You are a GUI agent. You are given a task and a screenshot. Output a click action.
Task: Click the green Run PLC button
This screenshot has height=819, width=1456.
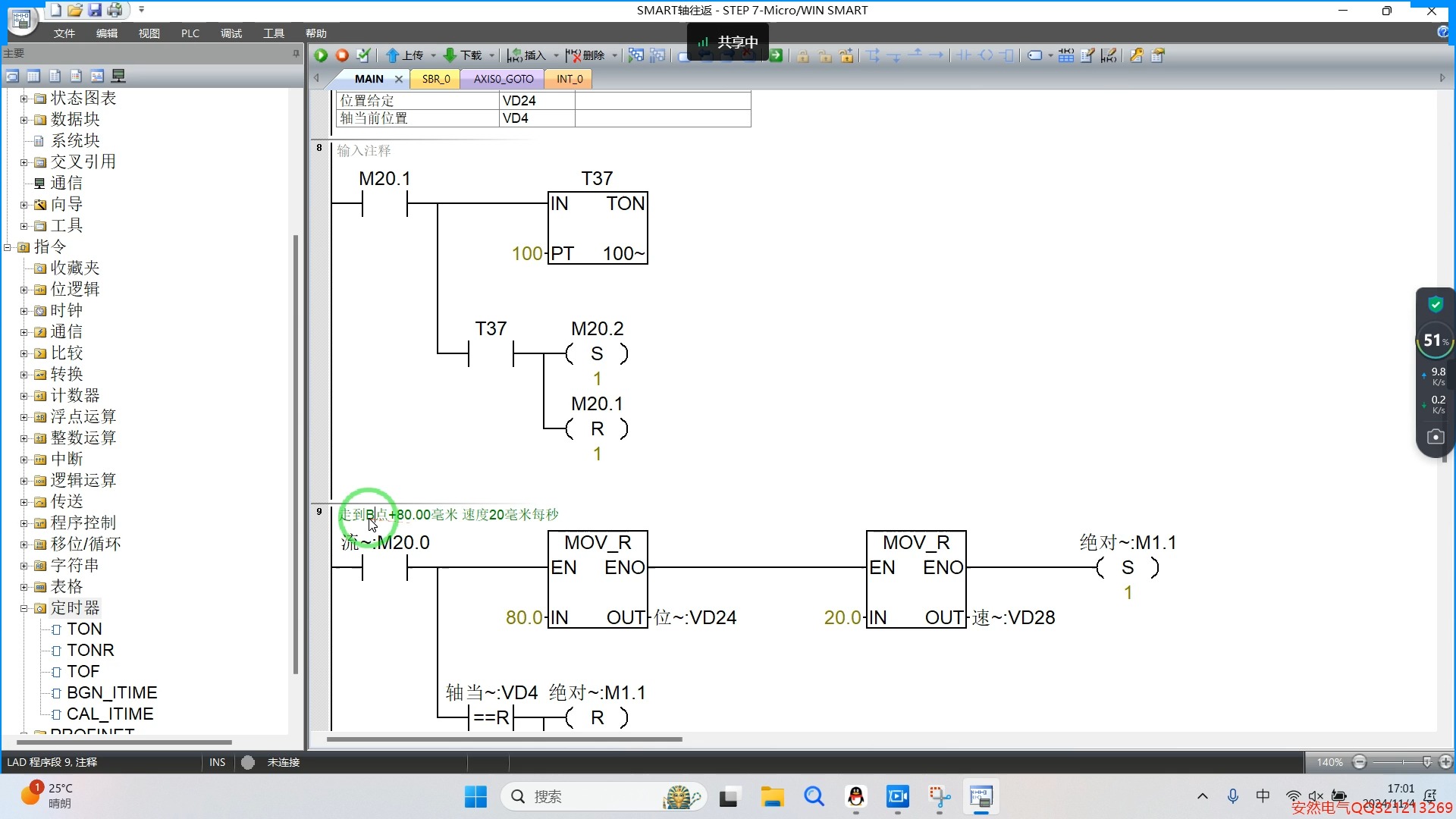click(321, 55)
